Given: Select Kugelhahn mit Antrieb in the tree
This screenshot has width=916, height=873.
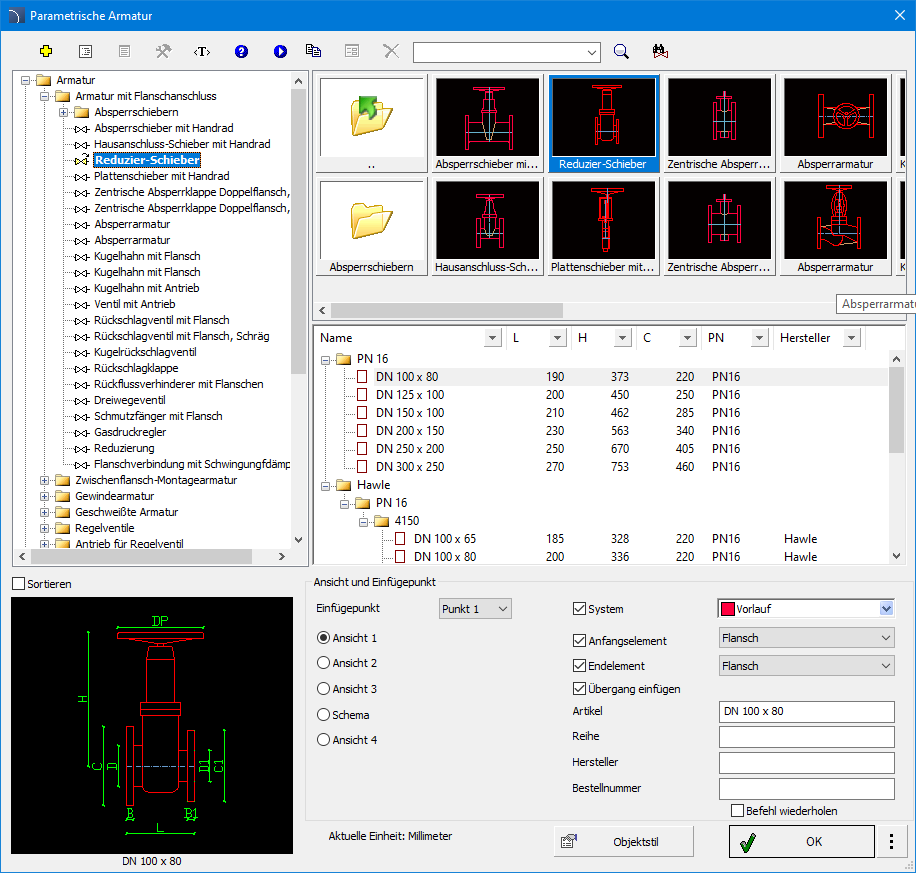Looking at the screenshot, I should [146, 288].
